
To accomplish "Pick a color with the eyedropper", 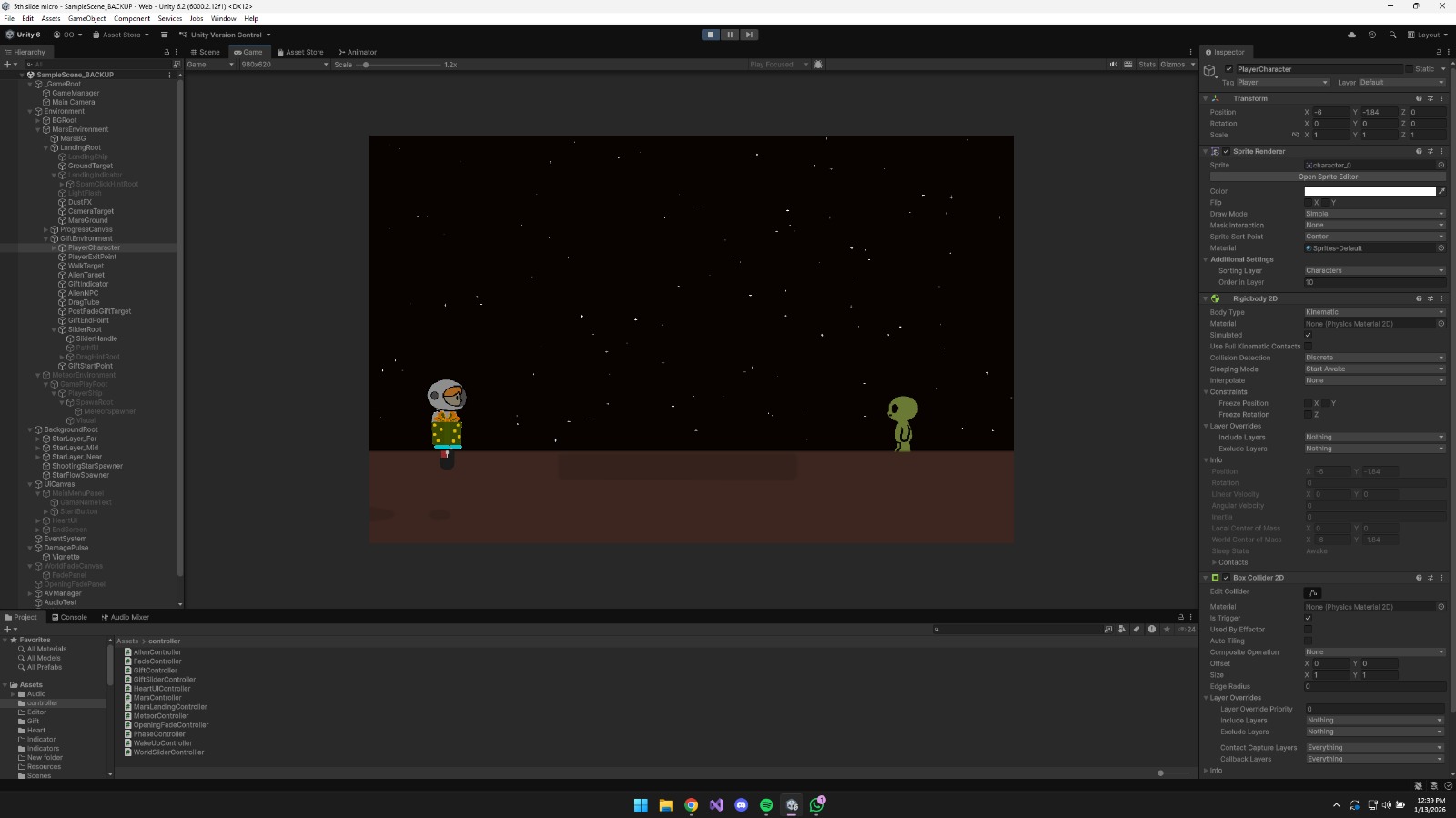I will 1441,191.
